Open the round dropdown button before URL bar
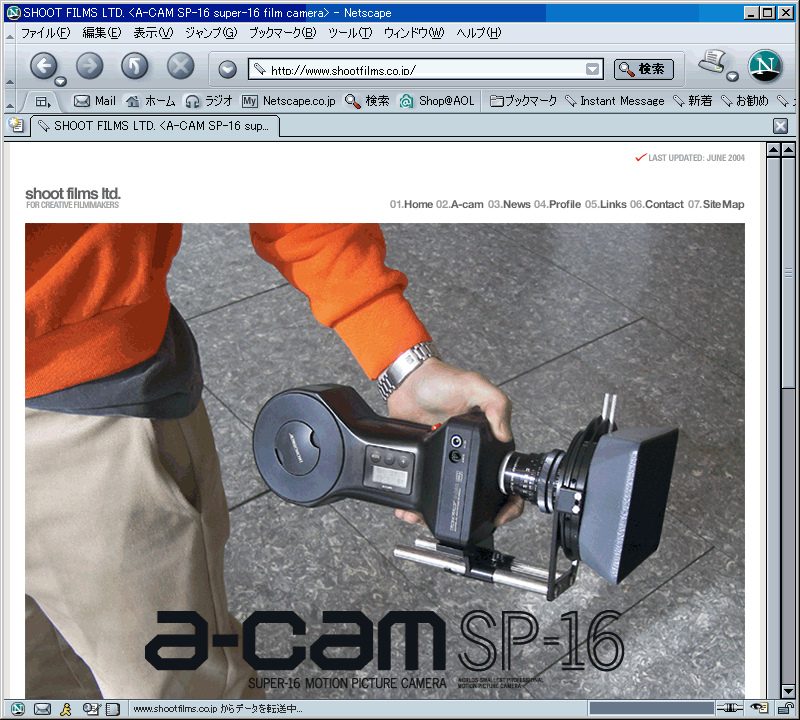 [228, 69]
